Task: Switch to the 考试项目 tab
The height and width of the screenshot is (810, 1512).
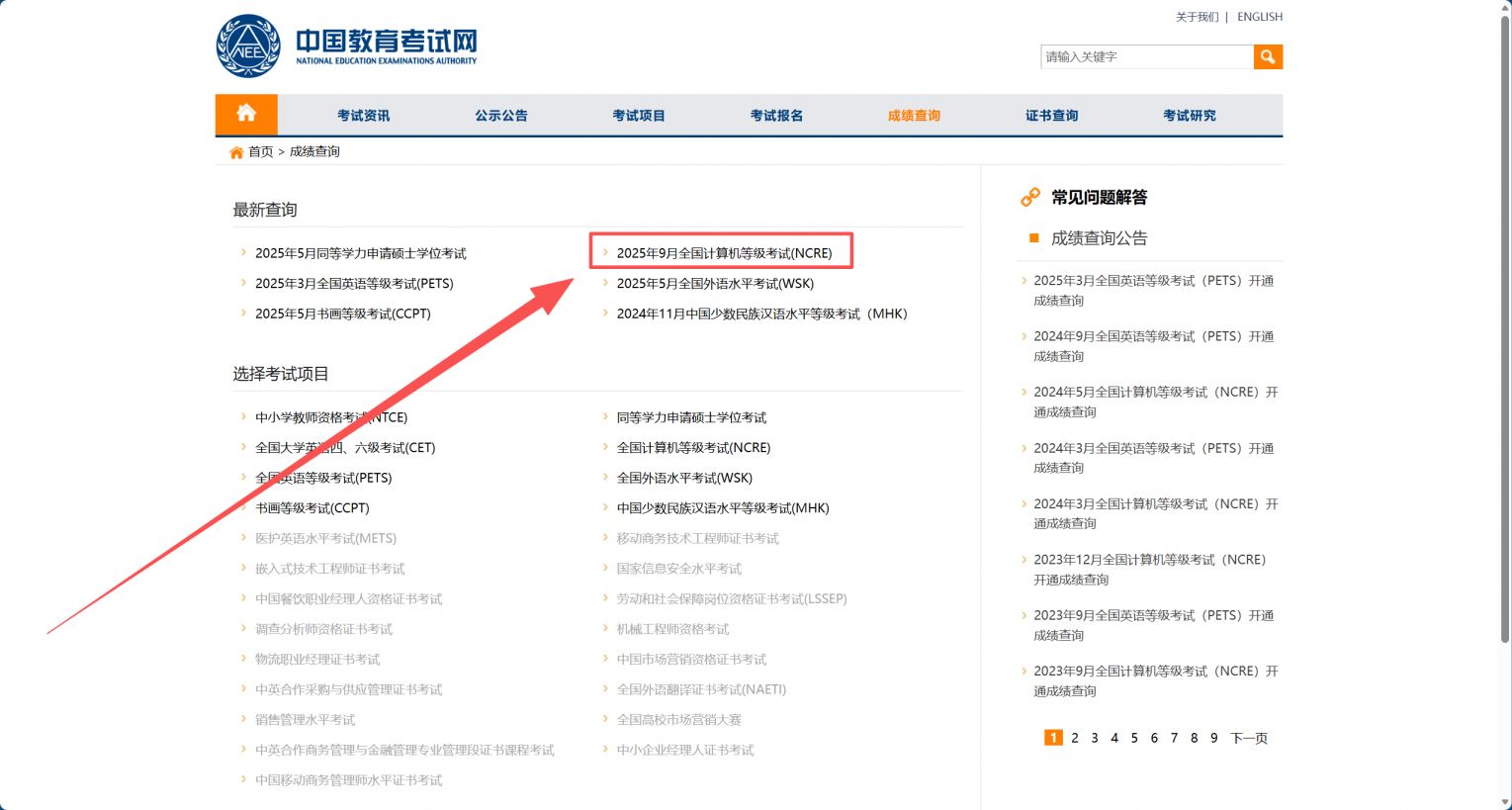Action: (639, 115)
